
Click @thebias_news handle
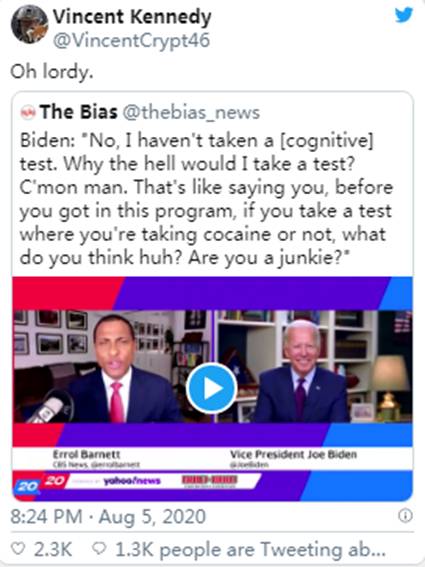coord(191,112)
